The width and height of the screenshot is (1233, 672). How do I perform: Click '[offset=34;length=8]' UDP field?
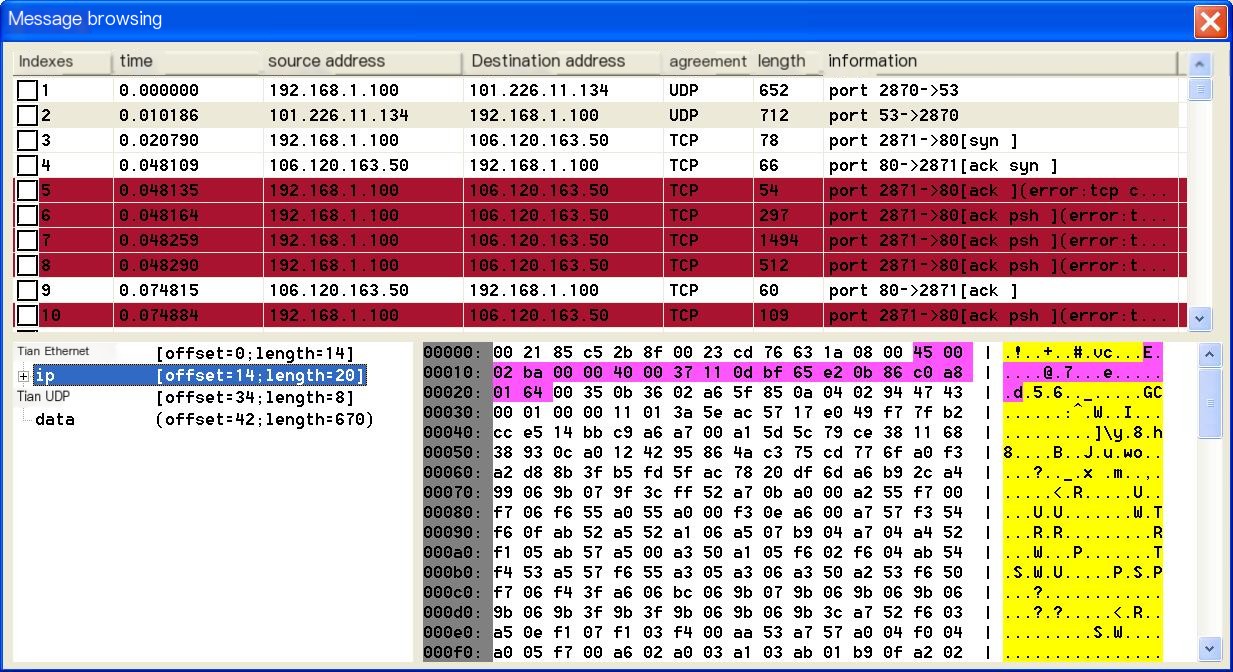(x=255, y=398)
